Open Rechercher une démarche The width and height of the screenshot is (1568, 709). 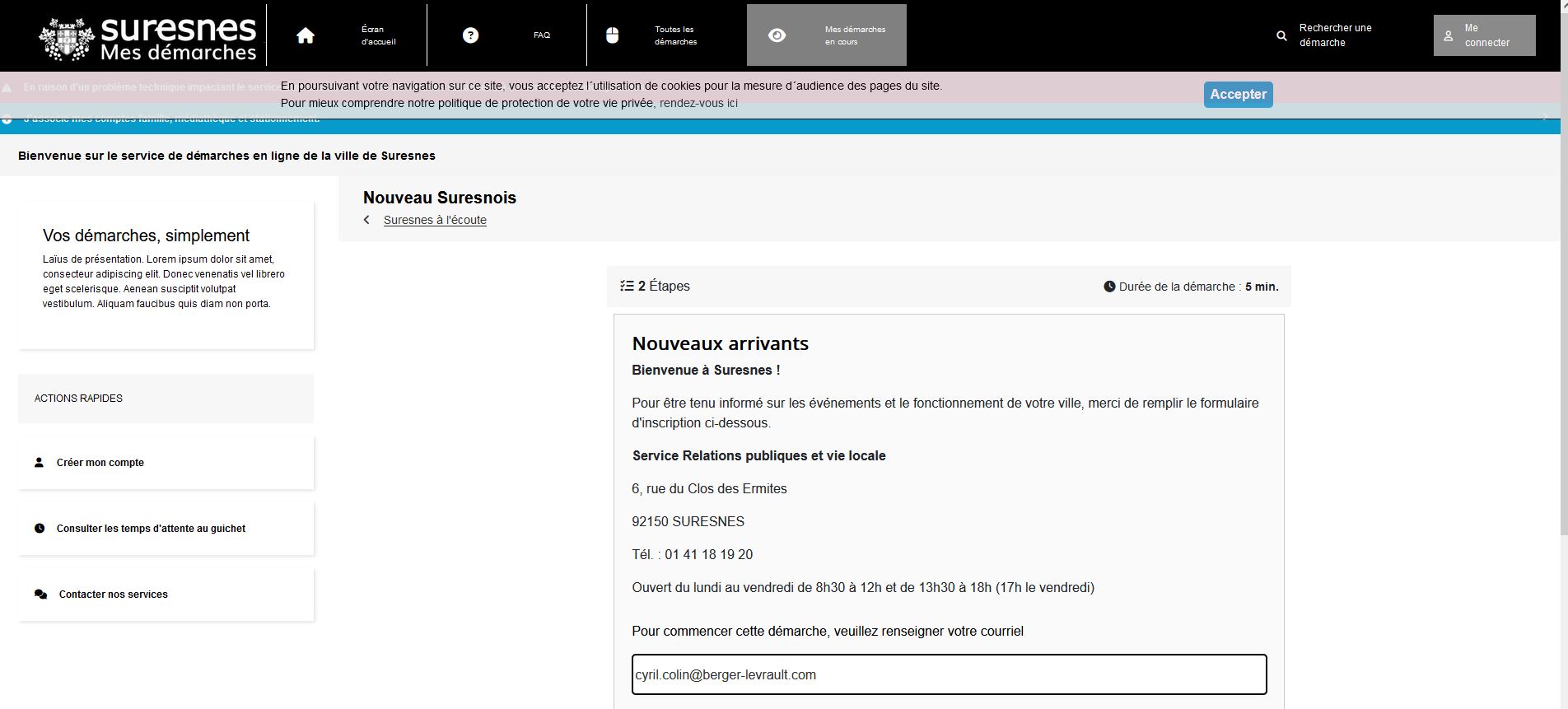click(1335, 35)
